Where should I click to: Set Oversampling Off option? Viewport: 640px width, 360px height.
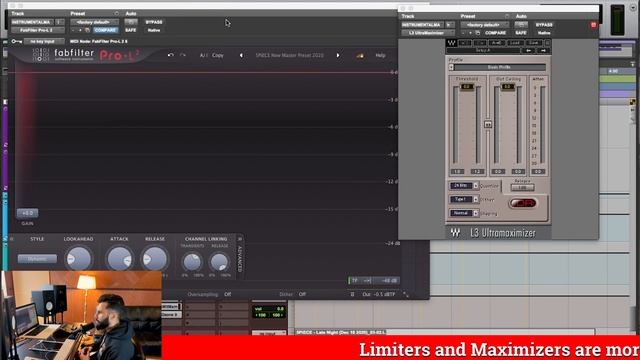pyautogui.click(x=227, y=294)
